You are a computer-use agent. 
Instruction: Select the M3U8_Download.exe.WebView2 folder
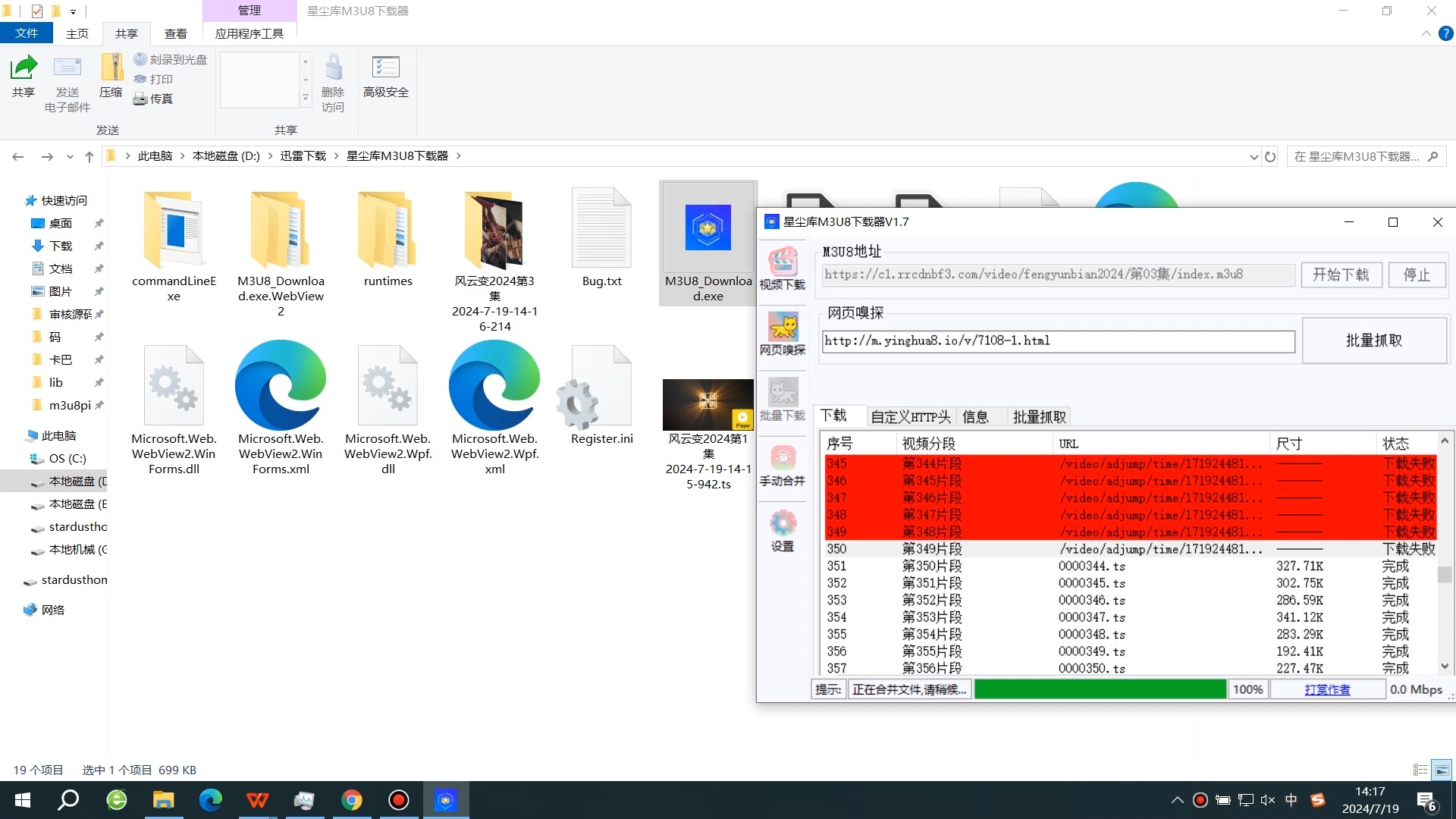click(x=281, y=254)
